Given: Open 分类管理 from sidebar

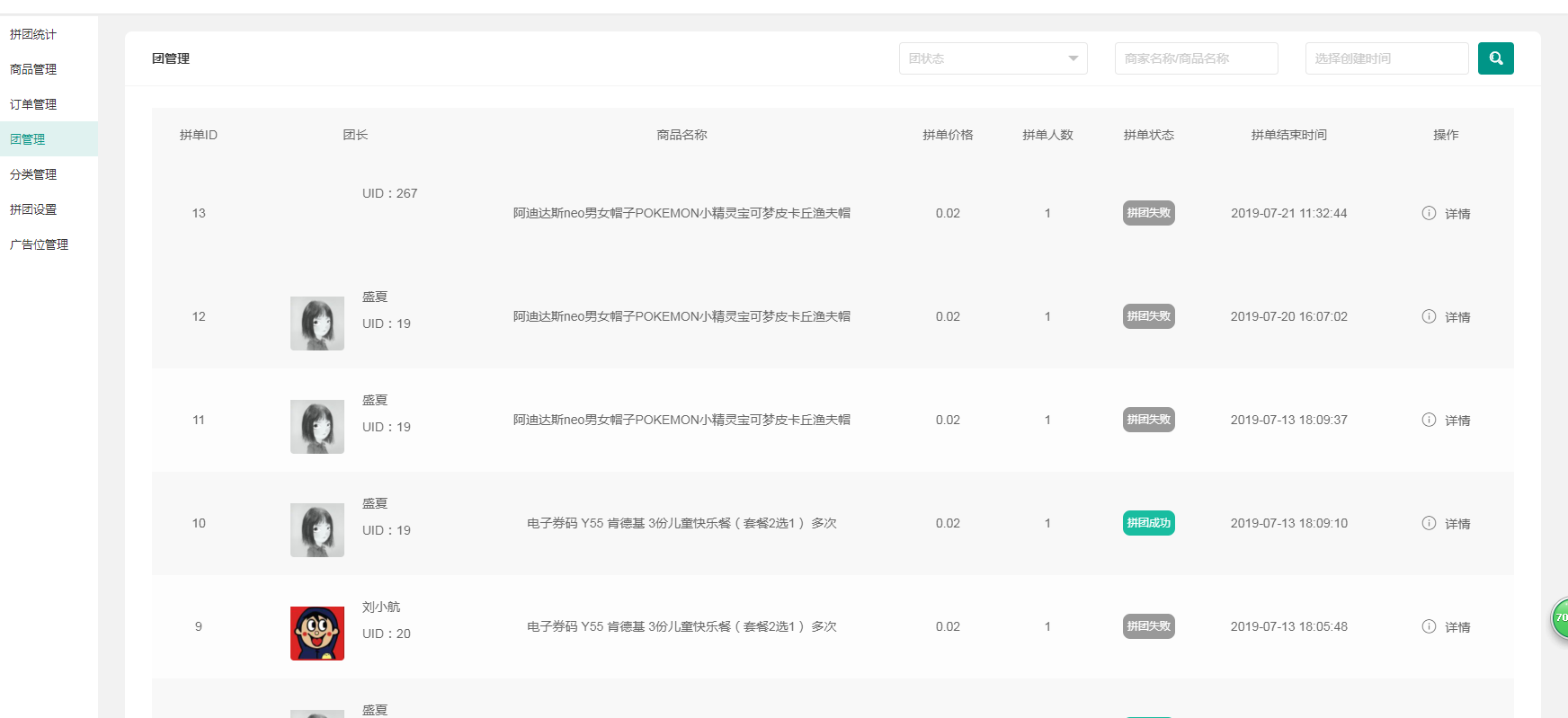Looking at the screenshot, I should [x=33, y=174].
